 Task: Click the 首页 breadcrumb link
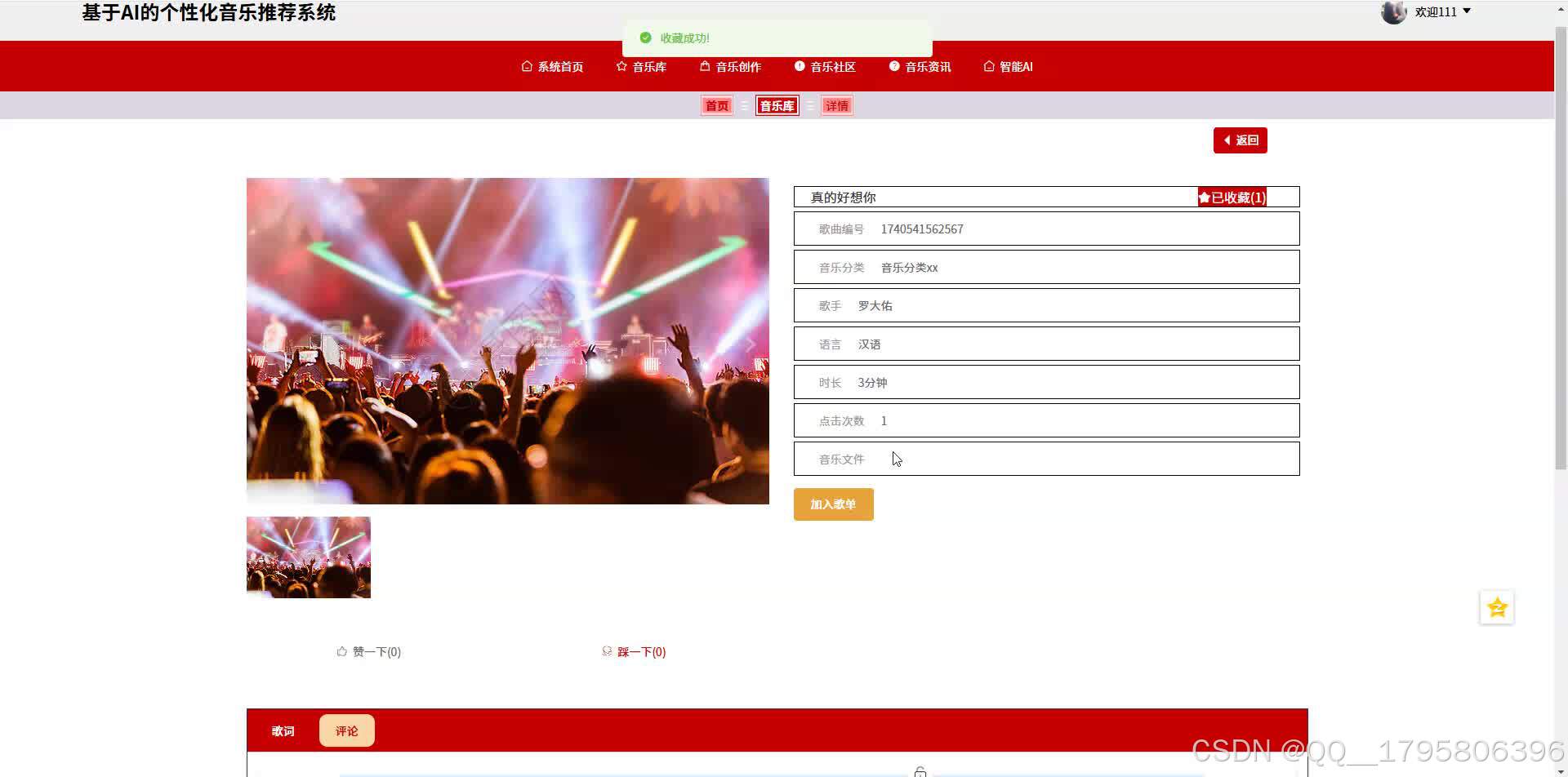717,106
